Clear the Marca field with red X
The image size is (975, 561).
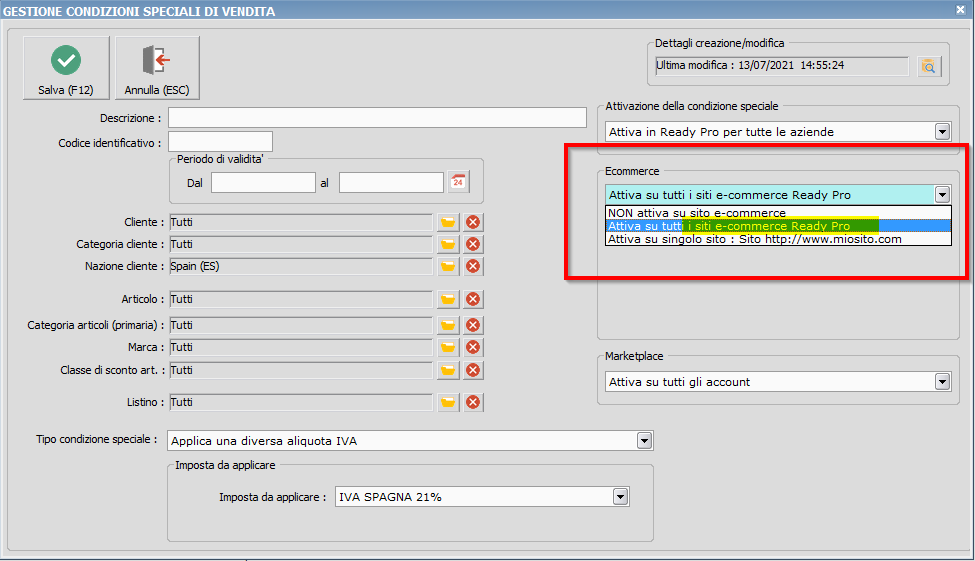(x=473, y=347)
